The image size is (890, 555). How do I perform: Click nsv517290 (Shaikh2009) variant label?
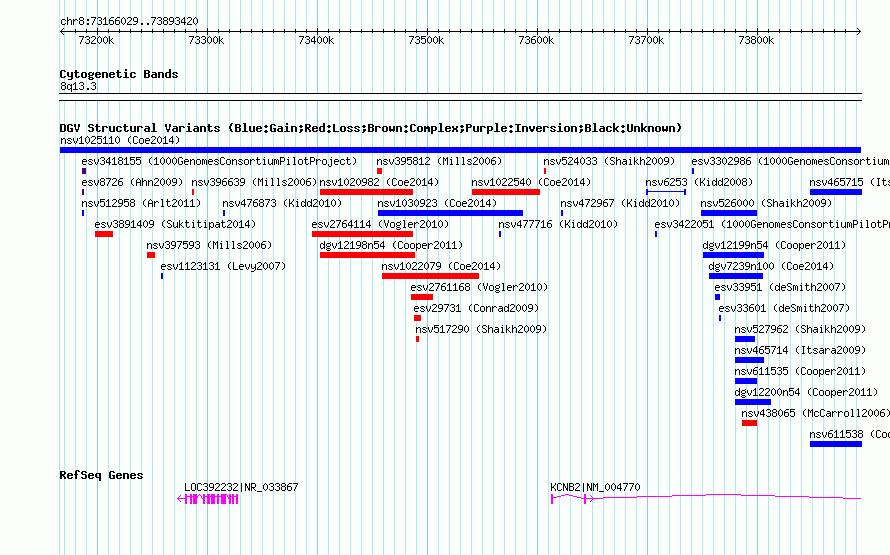tap(481, 329)
